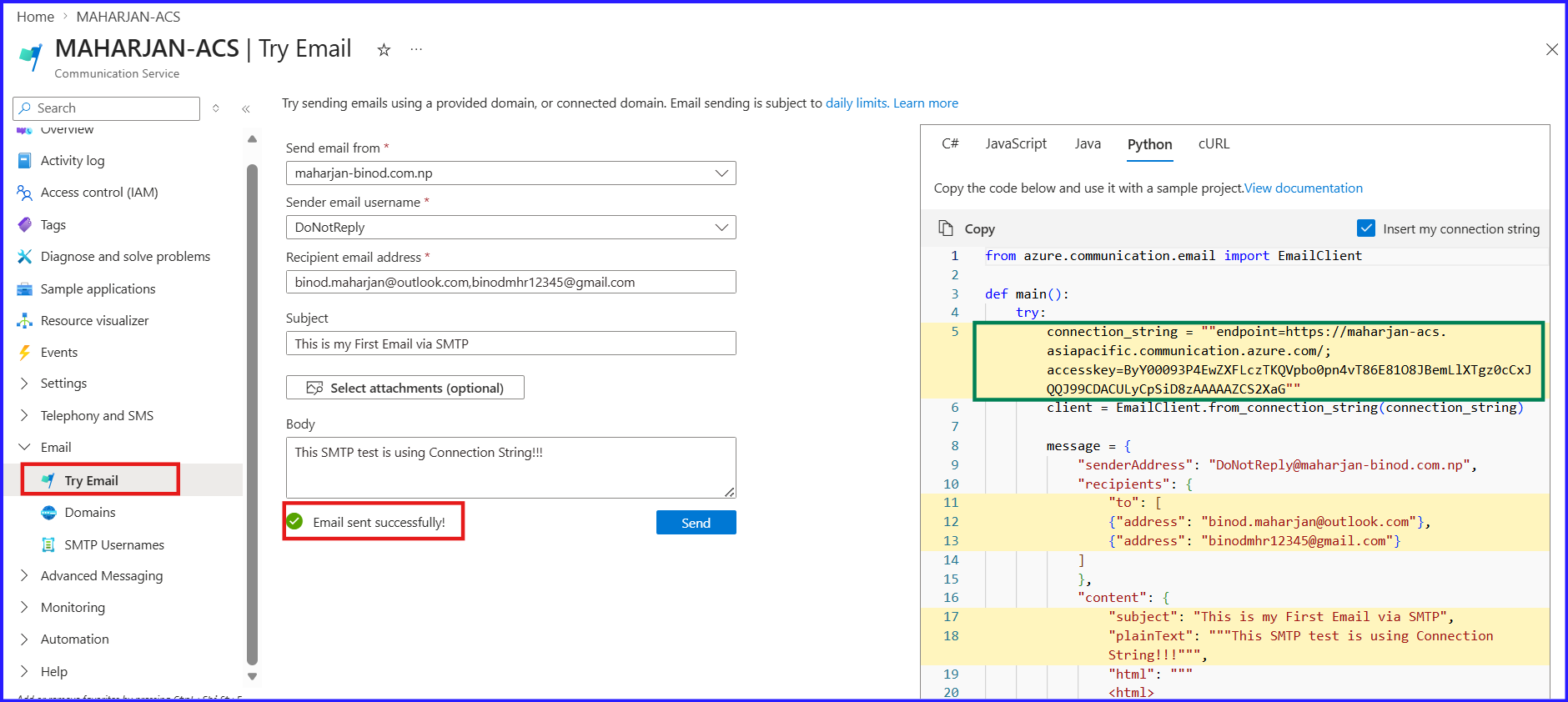
Task: Open the more options ellipsis in the header
Action: [416, 50]
